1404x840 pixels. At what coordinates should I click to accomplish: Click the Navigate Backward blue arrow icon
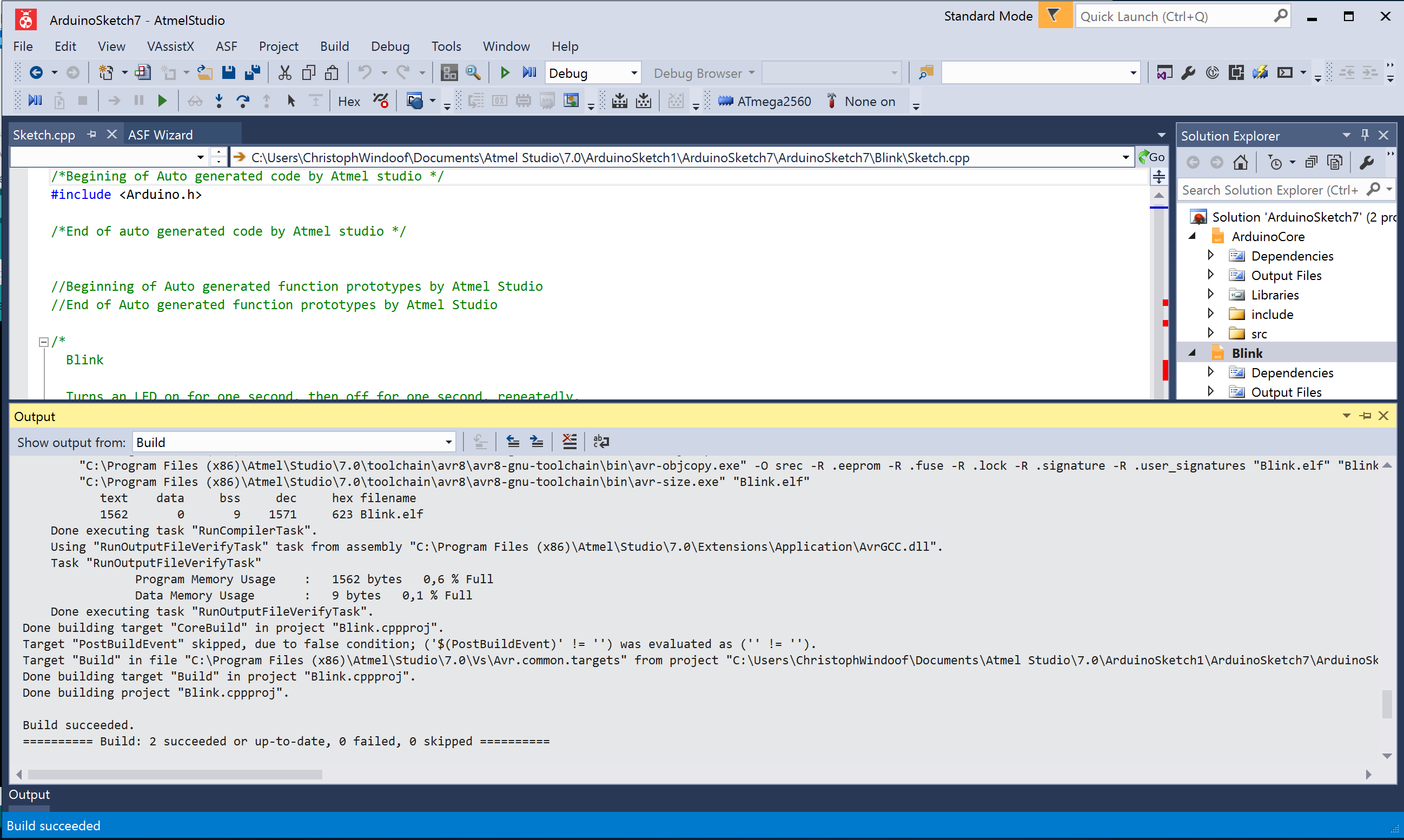click(x=36, y=72)
